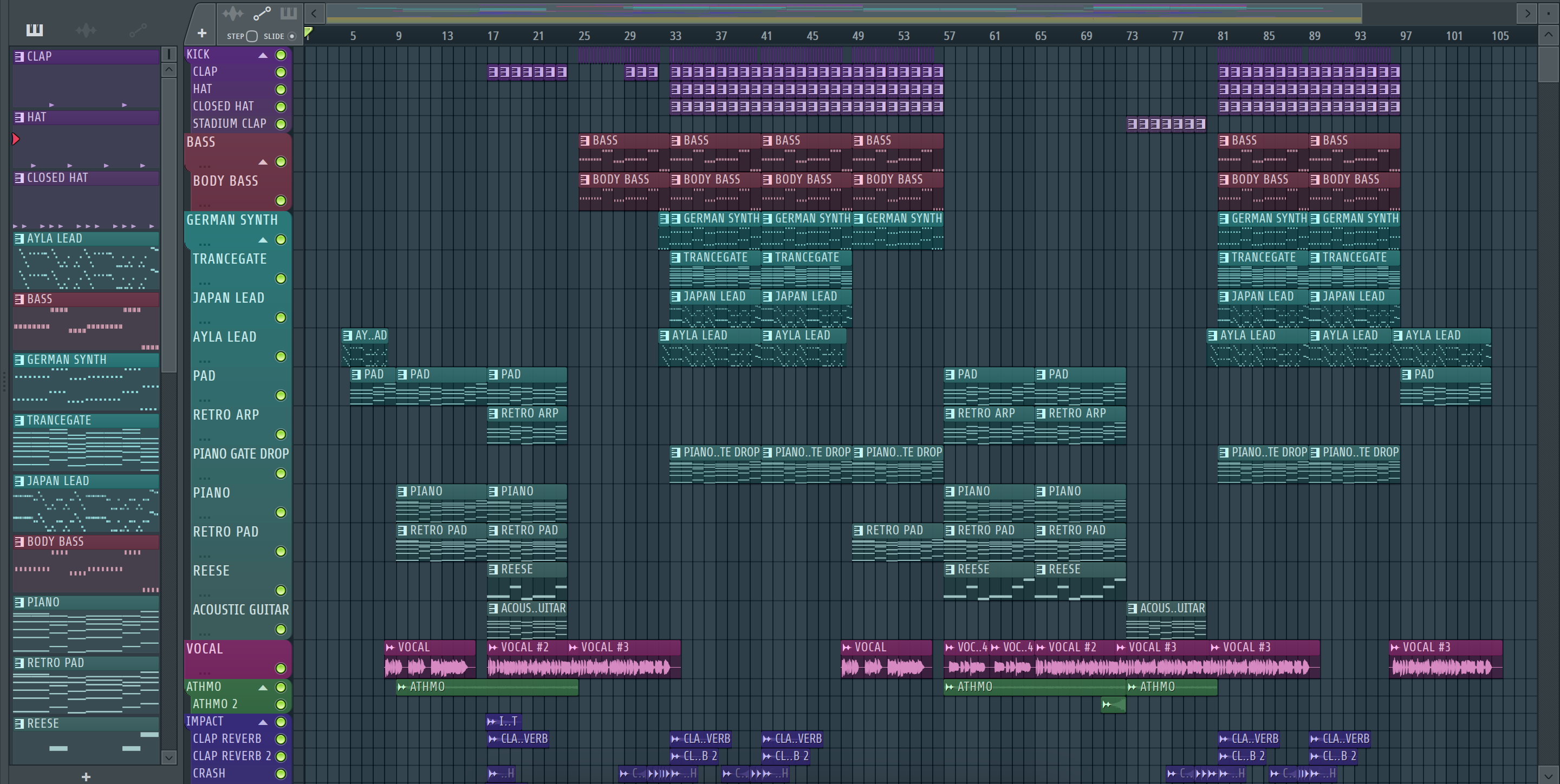
Task: Click the picker panel vertical scrollbar
Action: tap(169, 224)
